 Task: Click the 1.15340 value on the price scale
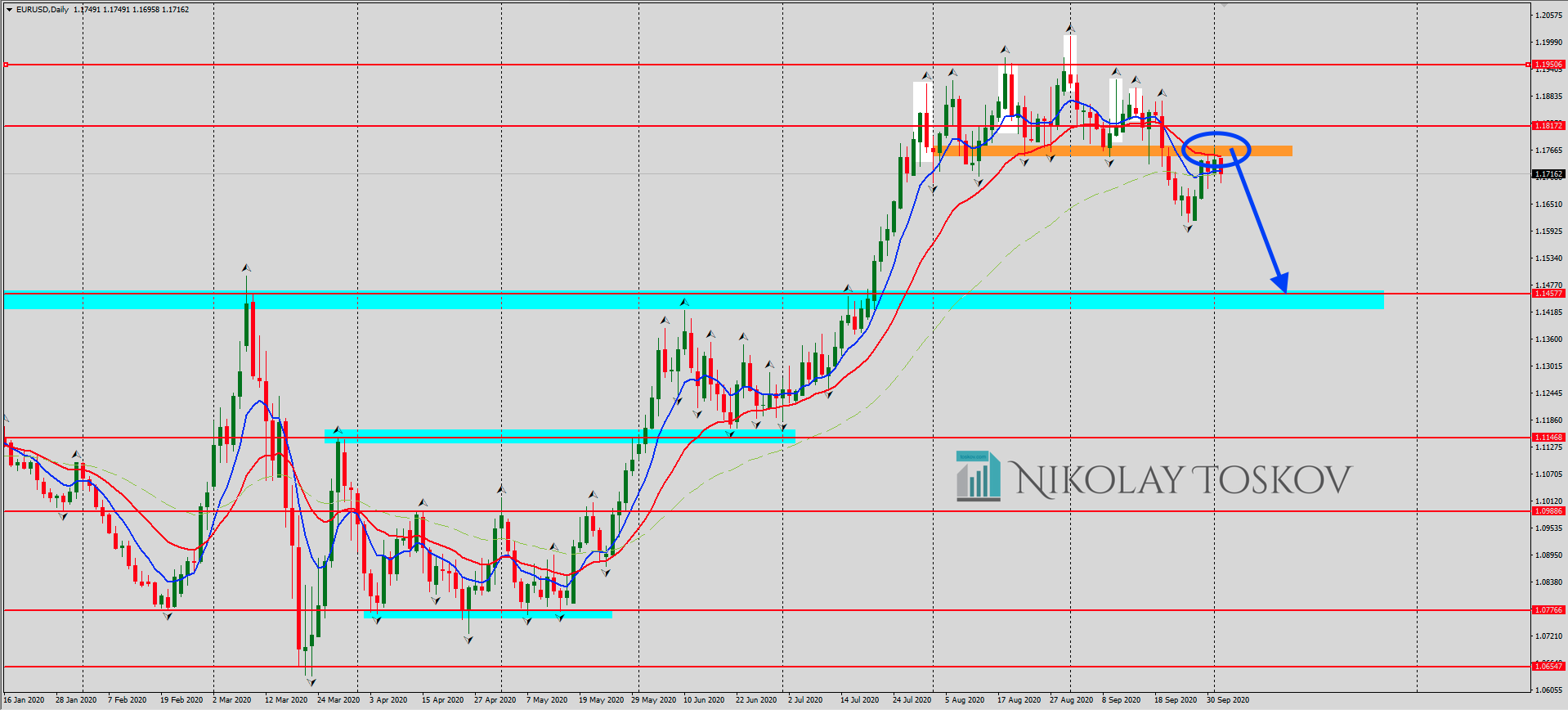click(x=1549, y=258)
